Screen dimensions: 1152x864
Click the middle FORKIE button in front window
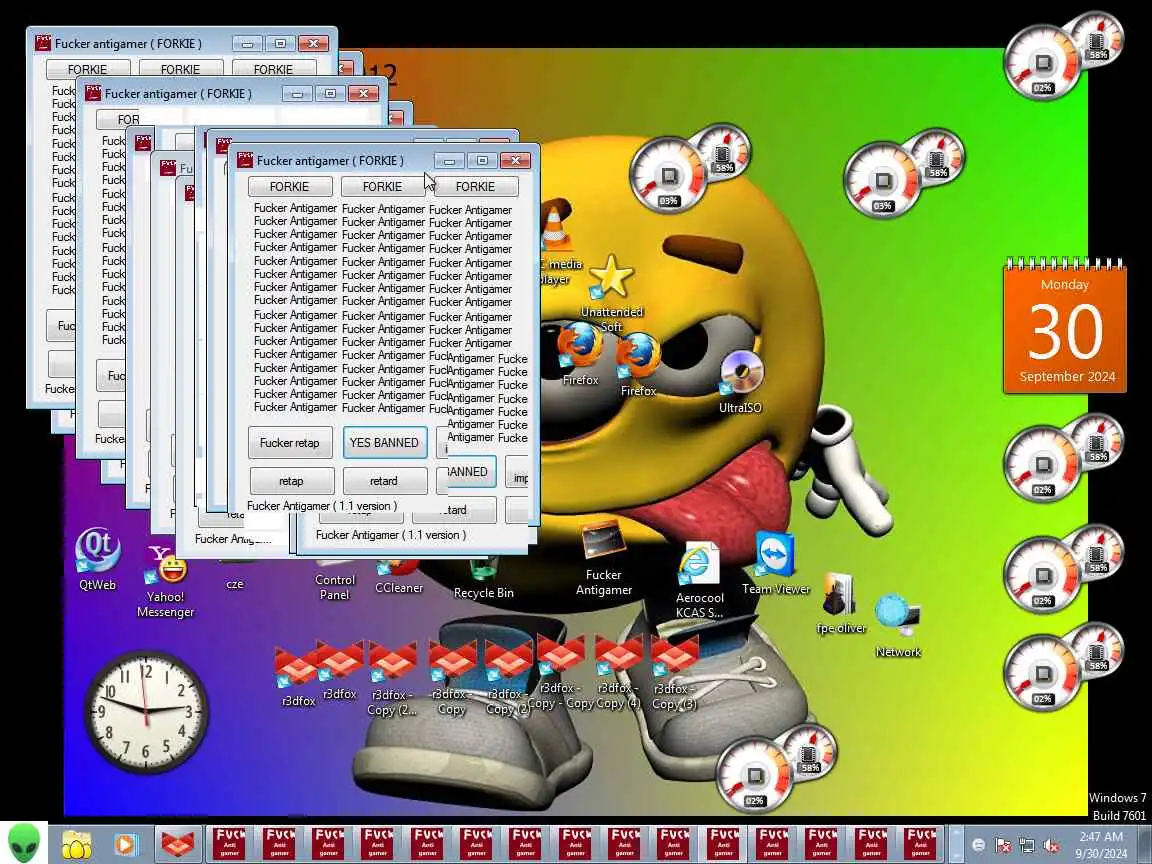tap(383, 187)
